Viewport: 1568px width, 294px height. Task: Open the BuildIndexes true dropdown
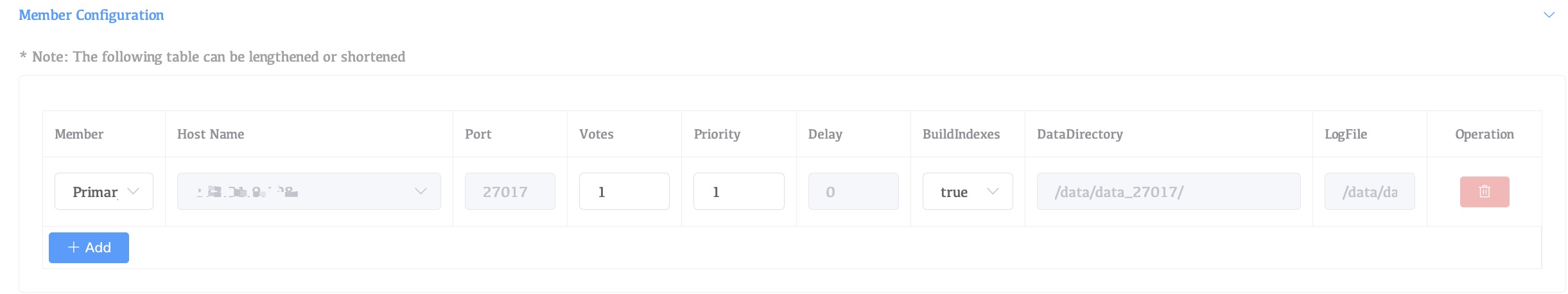967,191
